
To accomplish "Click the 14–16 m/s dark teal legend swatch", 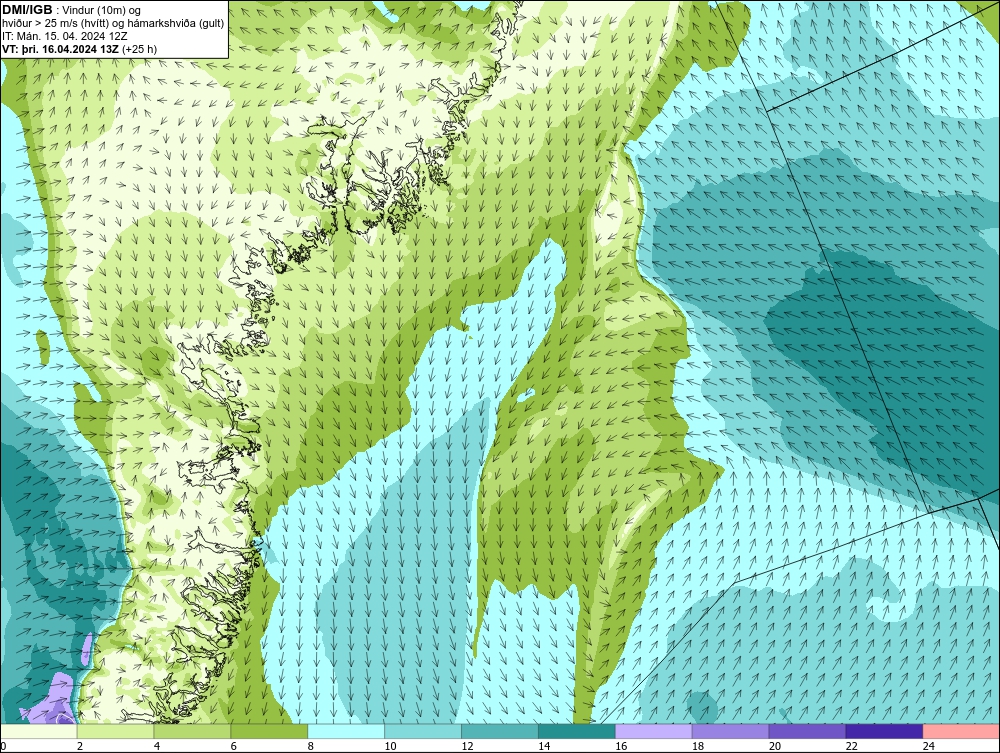I will (x=577, y=731).
